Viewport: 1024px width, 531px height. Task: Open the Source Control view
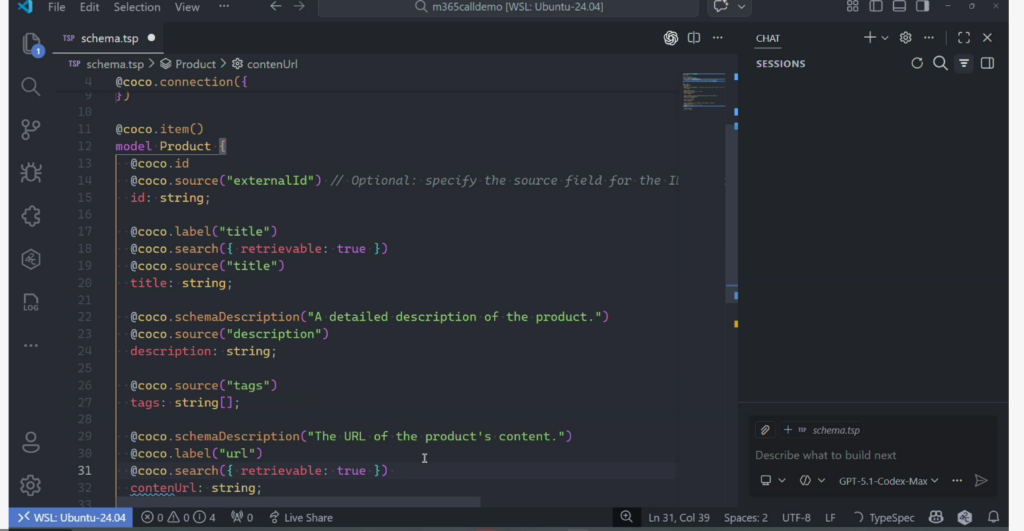click(30, 129)
